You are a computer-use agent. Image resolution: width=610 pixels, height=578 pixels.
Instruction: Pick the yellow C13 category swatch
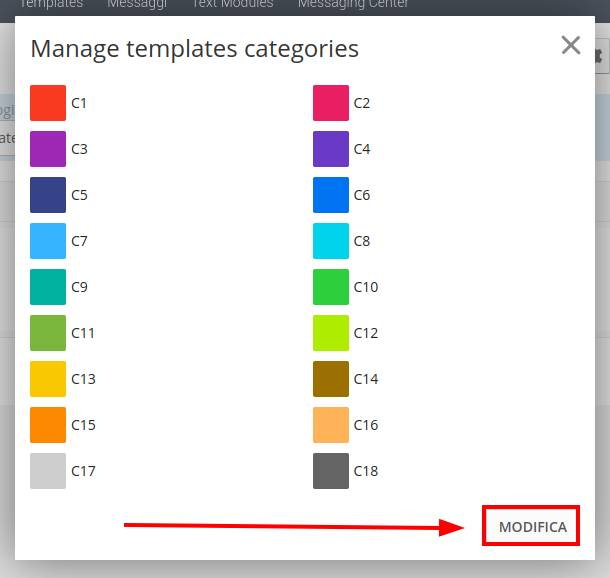click(x=48, y=379)
